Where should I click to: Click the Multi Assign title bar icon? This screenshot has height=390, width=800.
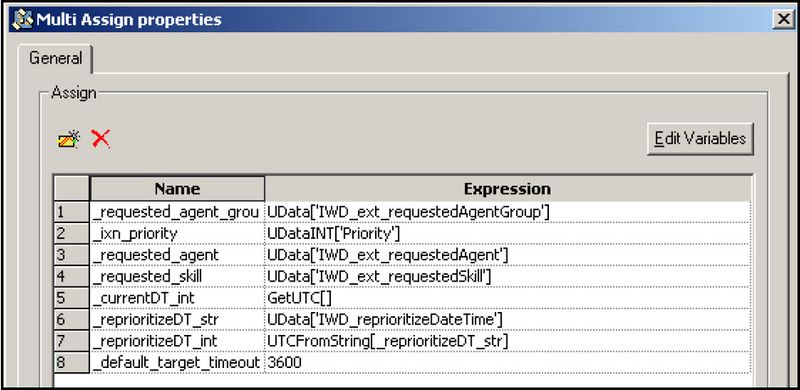coord(22,19)
